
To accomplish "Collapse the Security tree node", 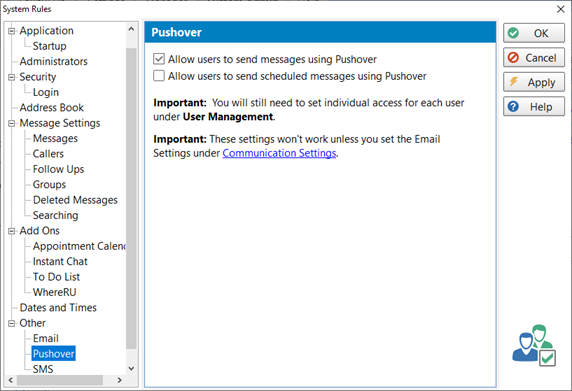I will (12, 77).
